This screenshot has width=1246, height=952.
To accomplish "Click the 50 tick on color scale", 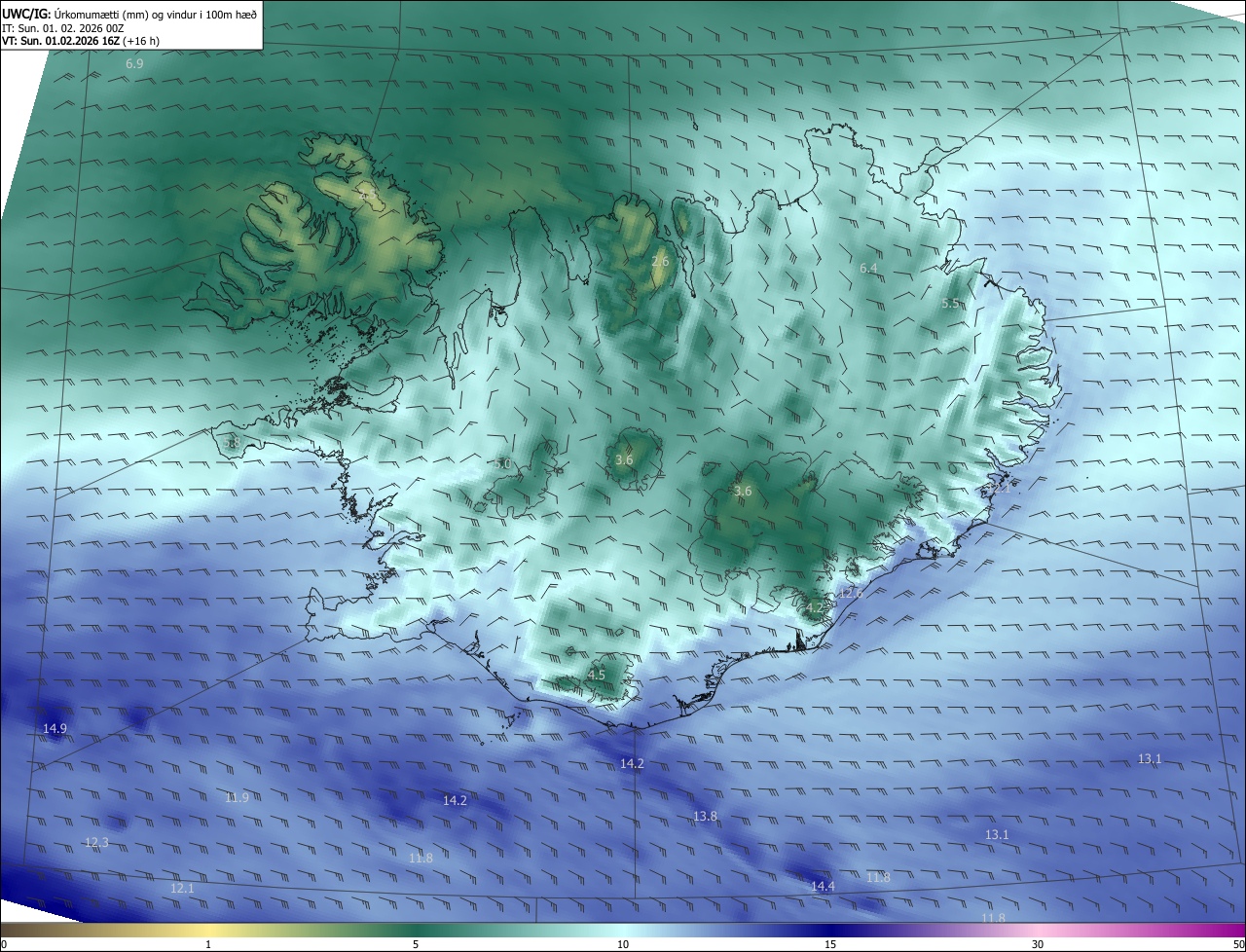I will click(x=1238, y=944).
